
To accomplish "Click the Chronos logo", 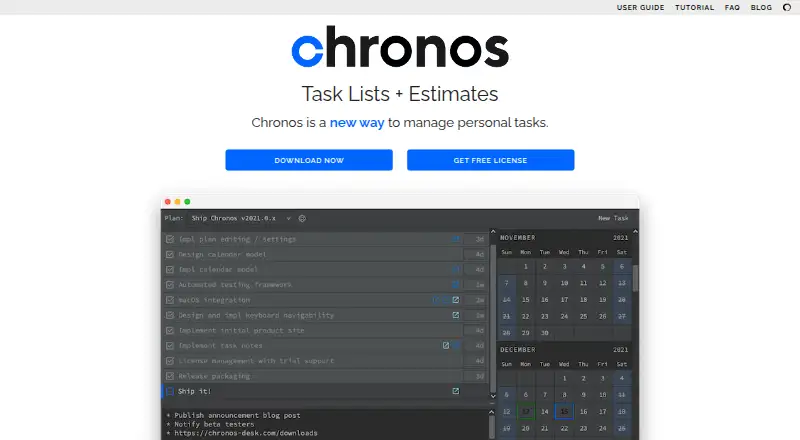I will (x=400, y=47).
